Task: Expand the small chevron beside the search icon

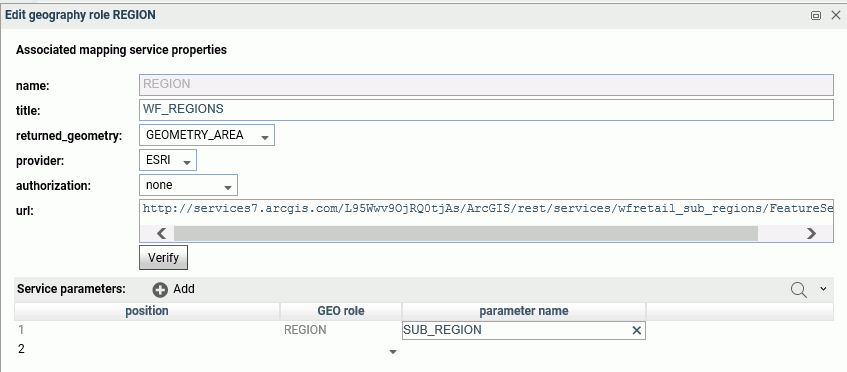Action: (x=823, y=289)
